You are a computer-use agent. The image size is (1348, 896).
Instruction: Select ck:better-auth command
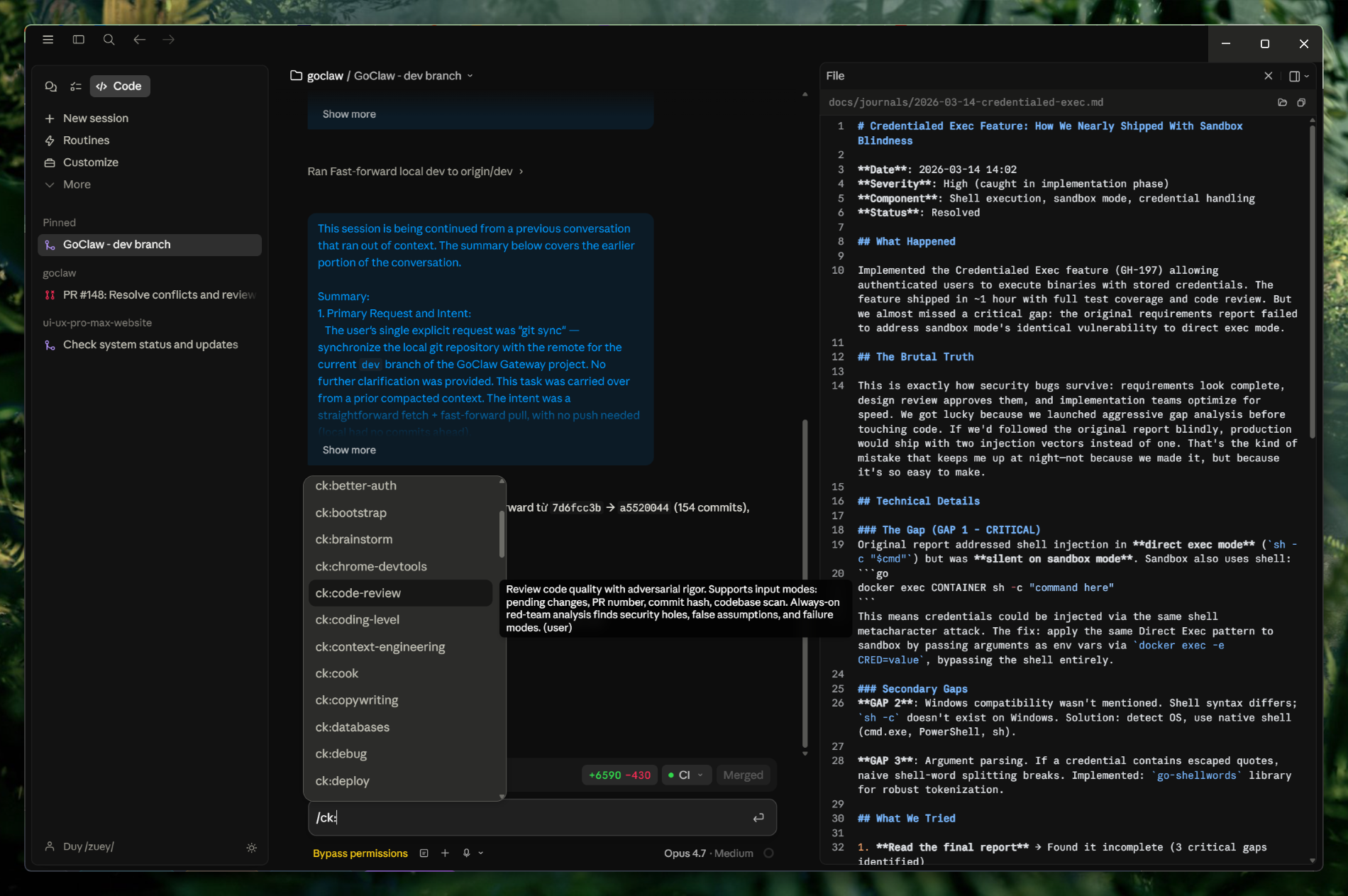400,486
